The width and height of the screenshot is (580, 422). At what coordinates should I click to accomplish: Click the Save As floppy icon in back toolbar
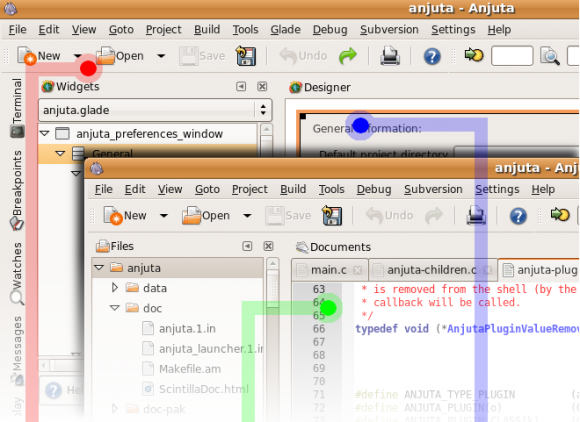[246, 56]
